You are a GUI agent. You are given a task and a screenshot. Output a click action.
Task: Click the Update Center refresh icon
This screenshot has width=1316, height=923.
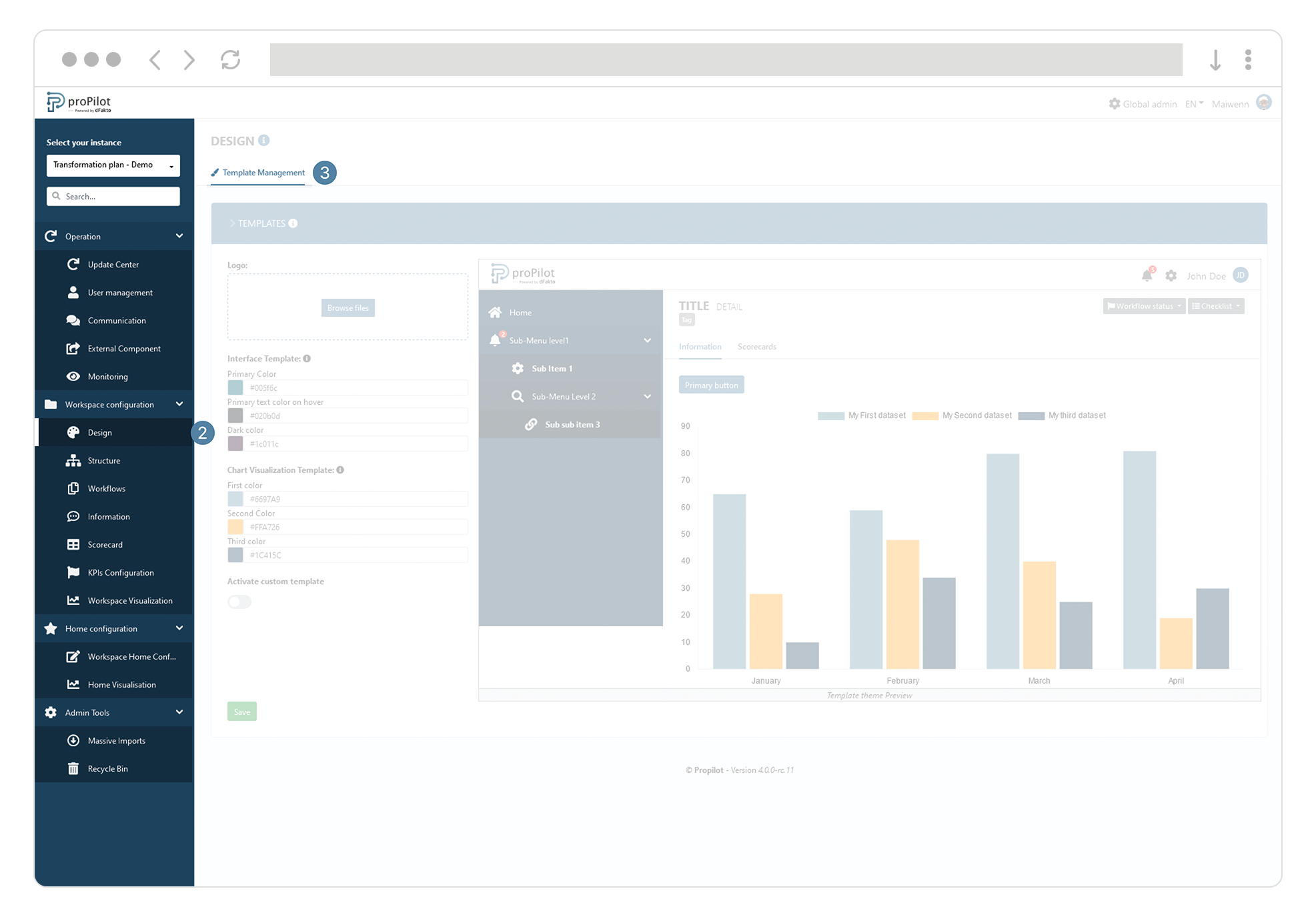coord(73,264)
